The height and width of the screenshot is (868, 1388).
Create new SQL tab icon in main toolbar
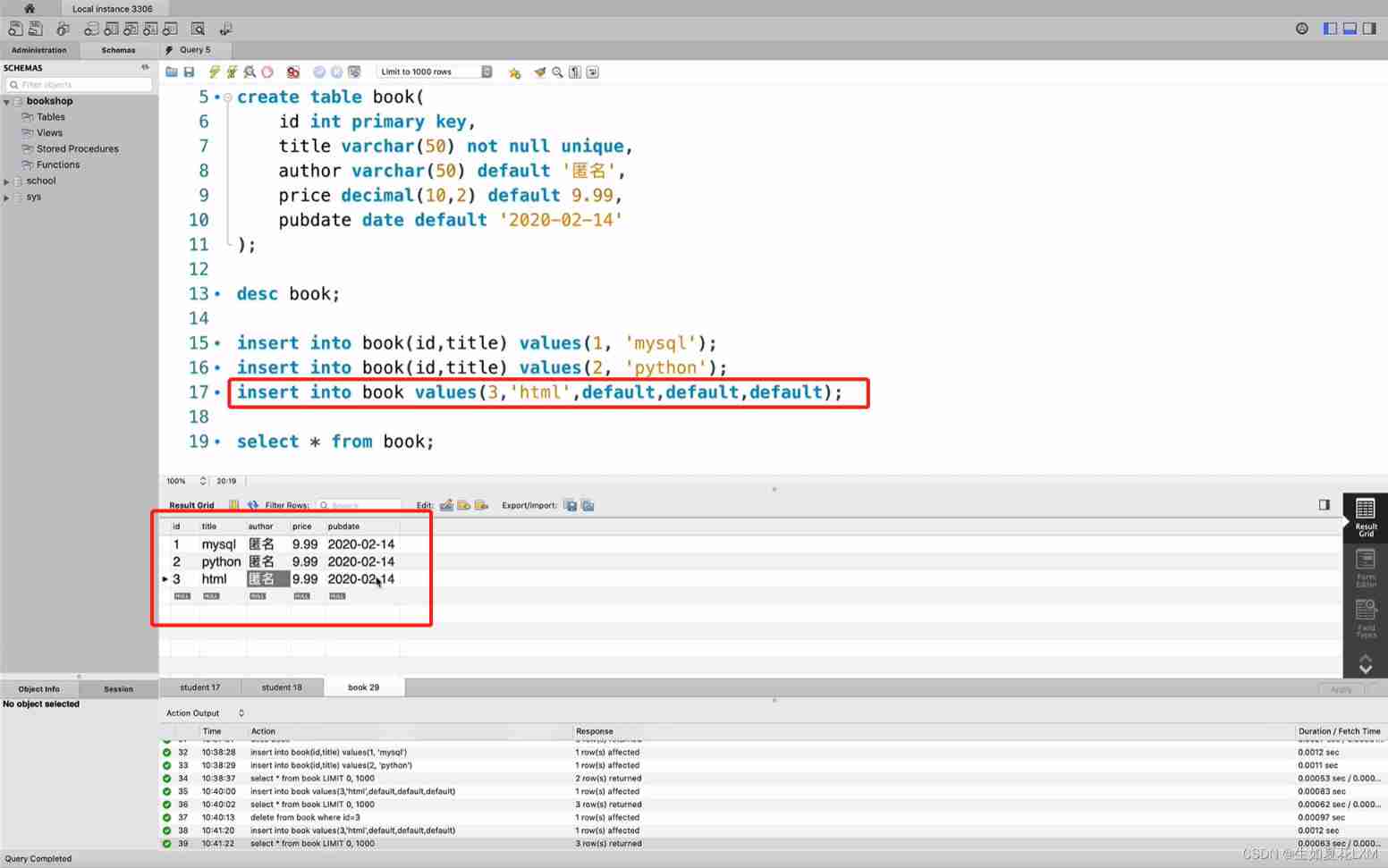(15, 29)
